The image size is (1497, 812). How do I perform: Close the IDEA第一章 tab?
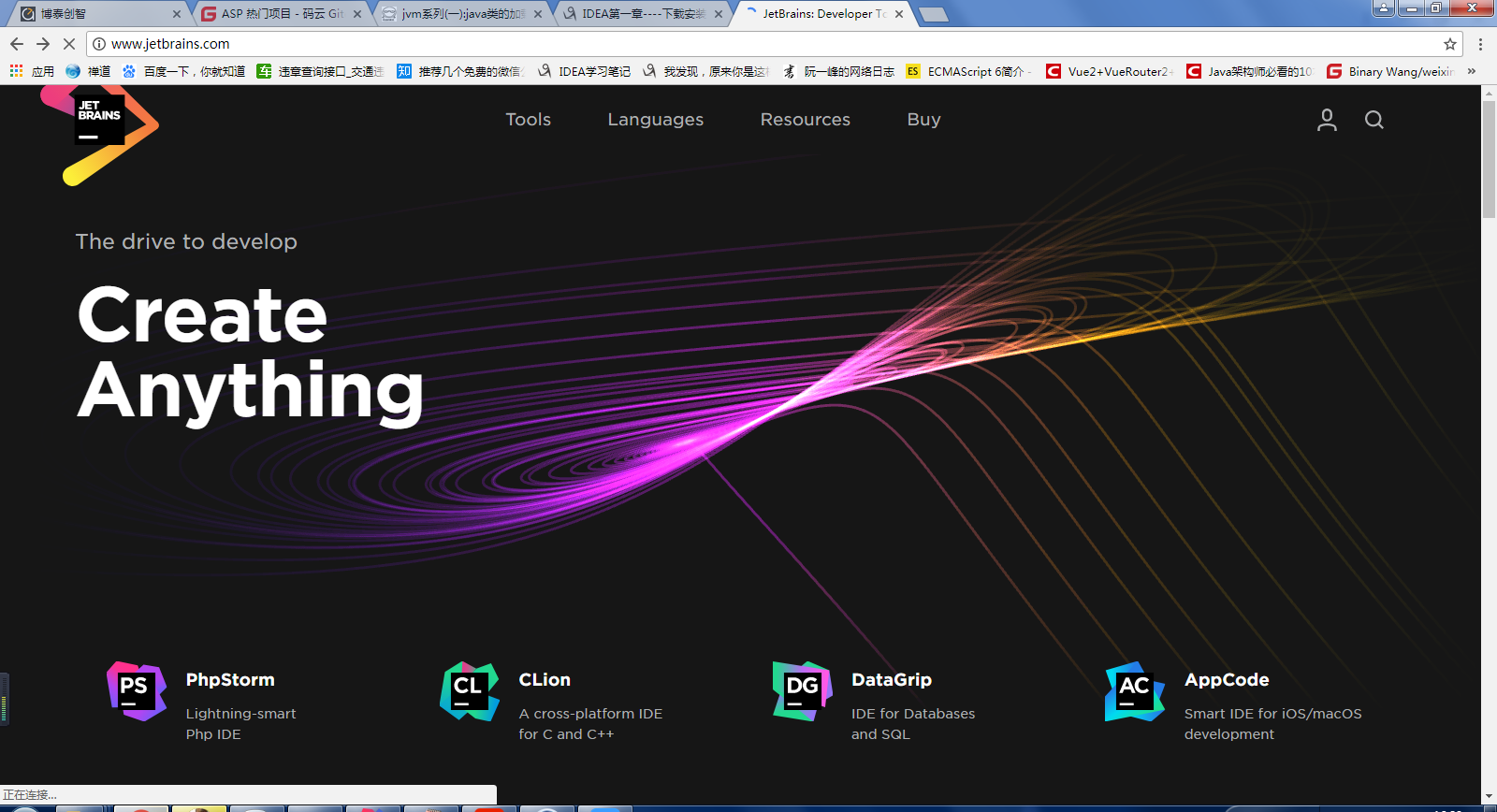coord(719,14)
